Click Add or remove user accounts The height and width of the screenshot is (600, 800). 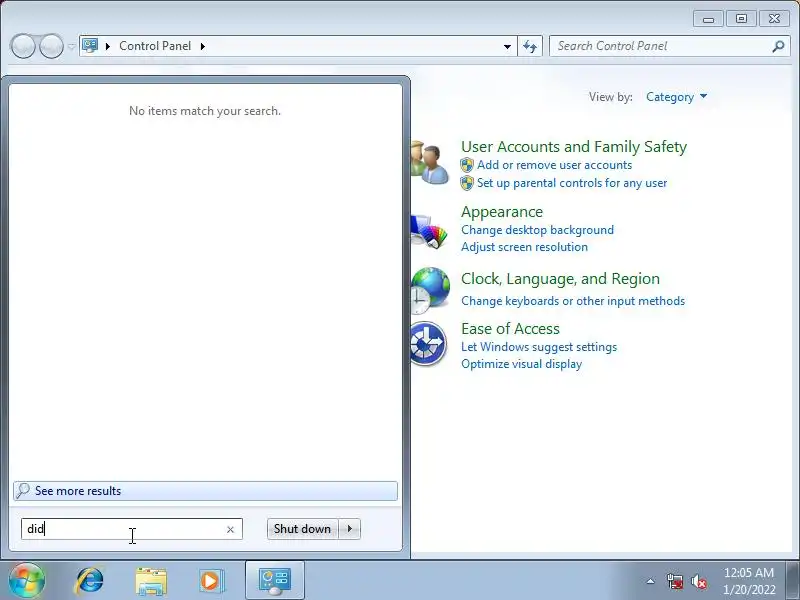(x=554, y=165)
